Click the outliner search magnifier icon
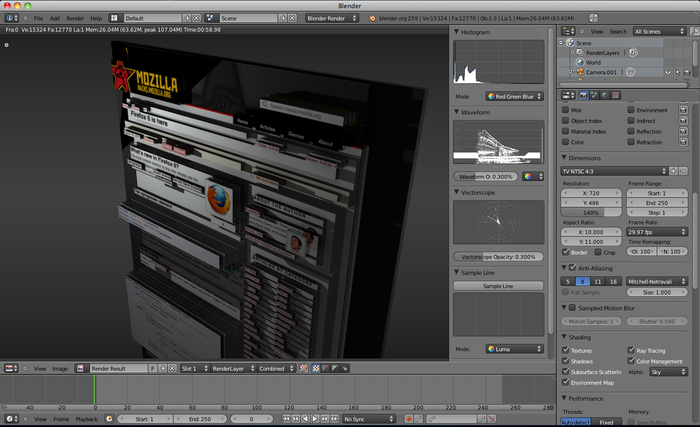Image resolution: width=700 pixels, height=427 pixels. coord(695,31)
